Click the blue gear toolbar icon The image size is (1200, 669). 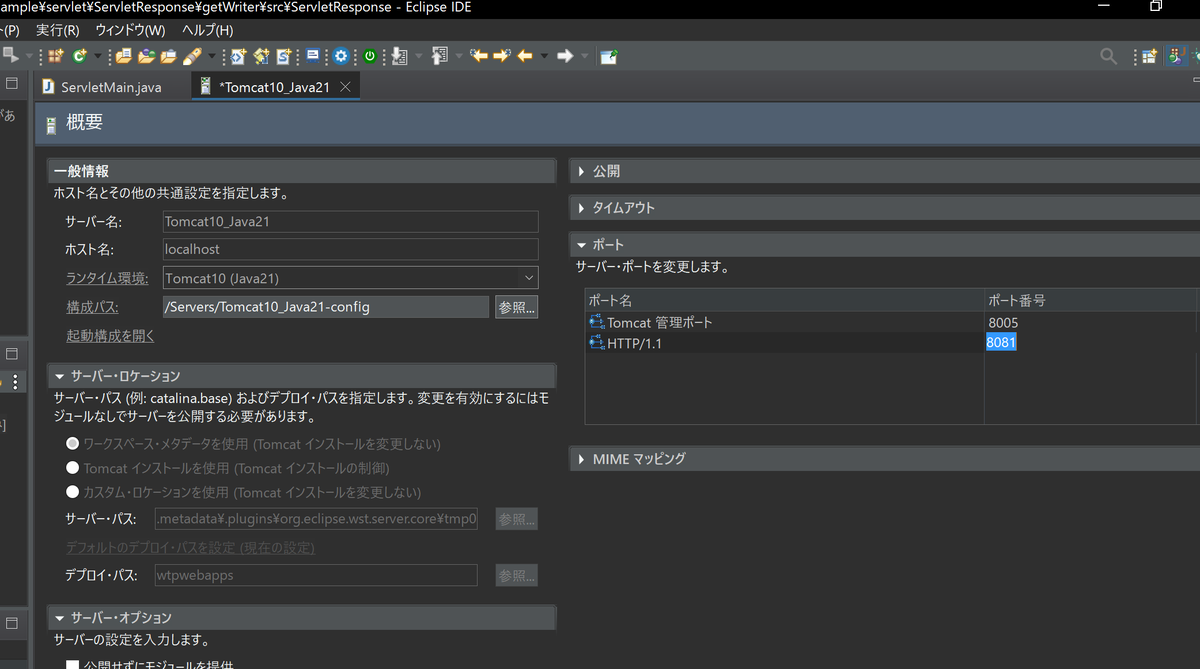341,56
